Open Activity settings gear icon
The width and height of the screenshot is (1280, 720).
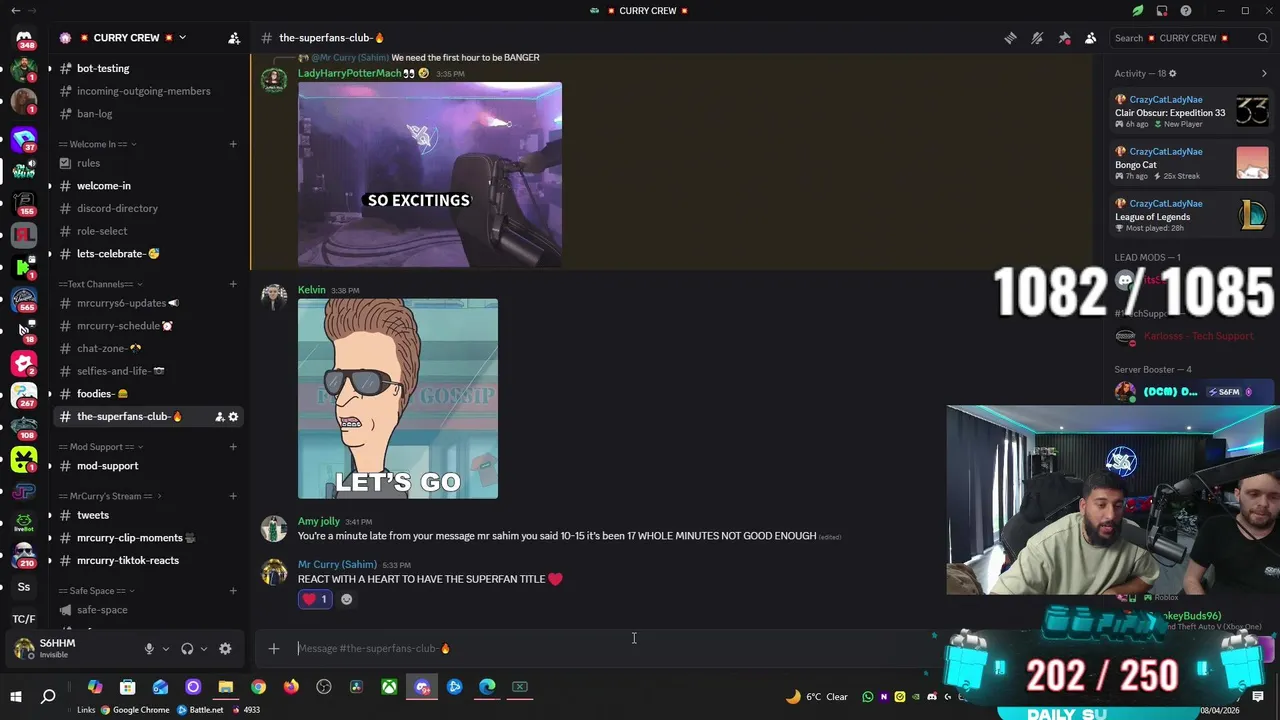pyautogui.click(x=1172, y=73)
